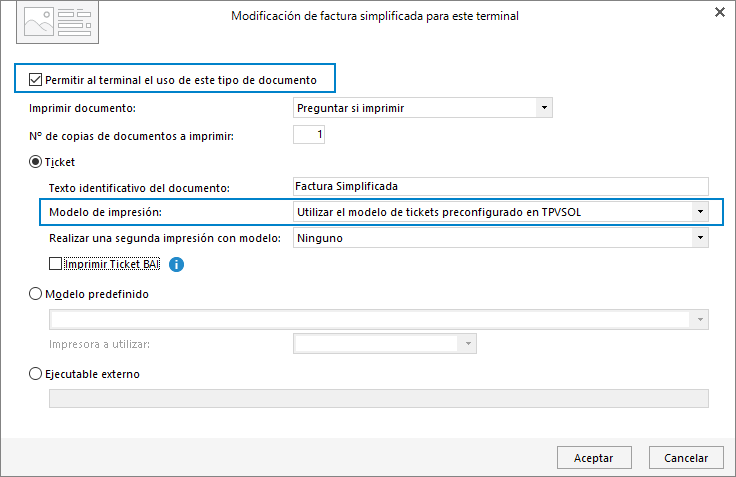Click the Ejecutable externo path field
This screenshot has width=736, height=477.
pos(379,399)
